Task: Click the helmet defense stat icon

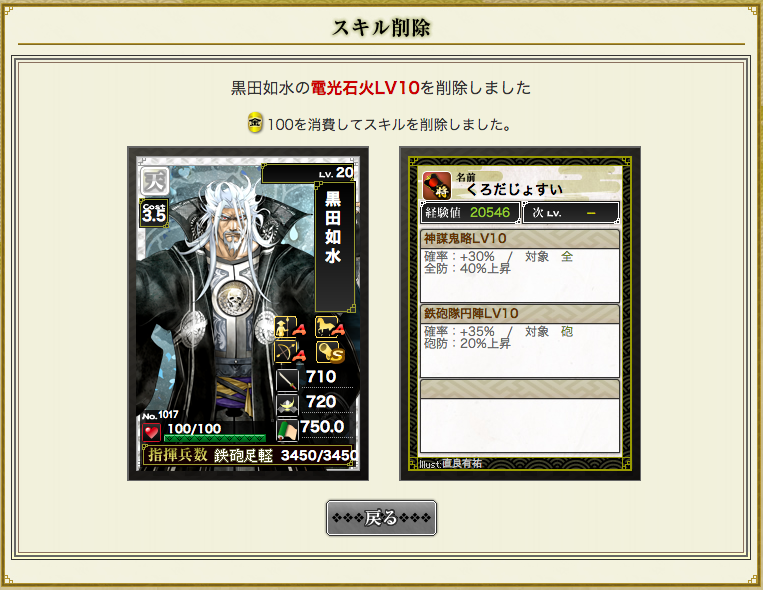Action: (x=287, y=405)
